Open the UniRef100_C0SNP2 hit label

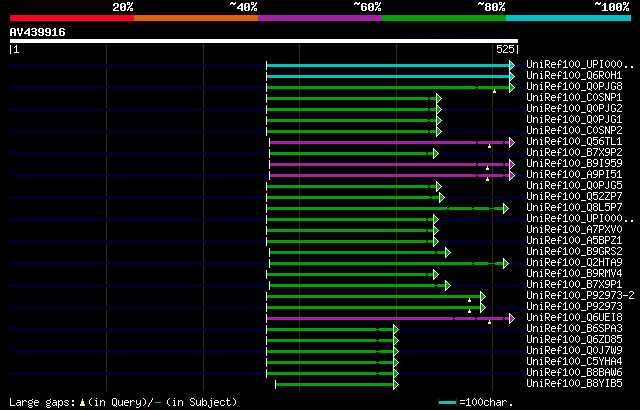pos(574,131)
